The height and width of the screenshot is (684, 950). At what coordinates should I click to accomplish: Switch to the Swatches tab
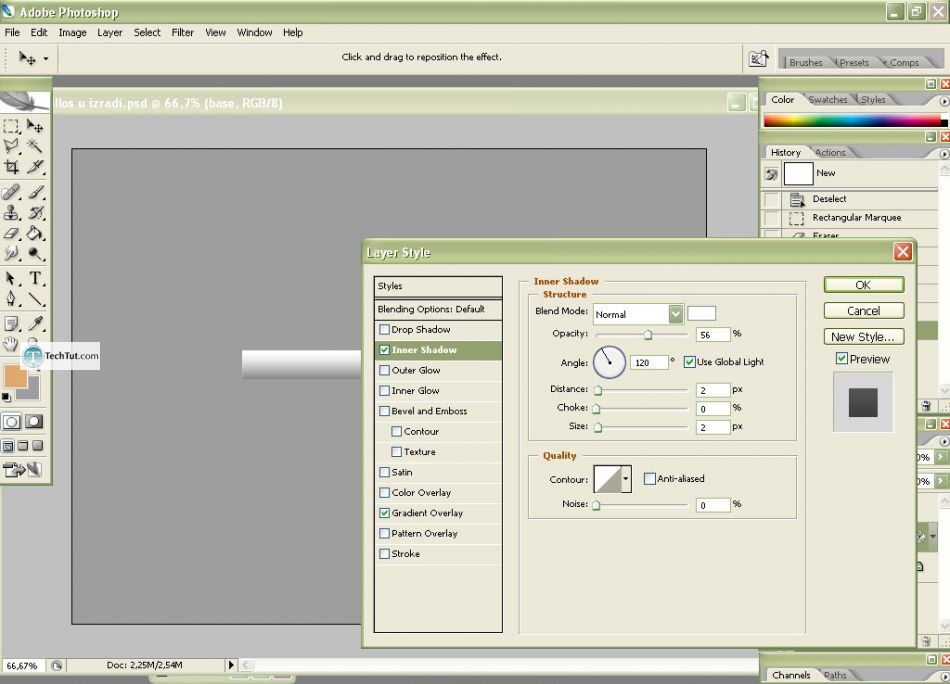pyautogui.click(x=828, y=100)
